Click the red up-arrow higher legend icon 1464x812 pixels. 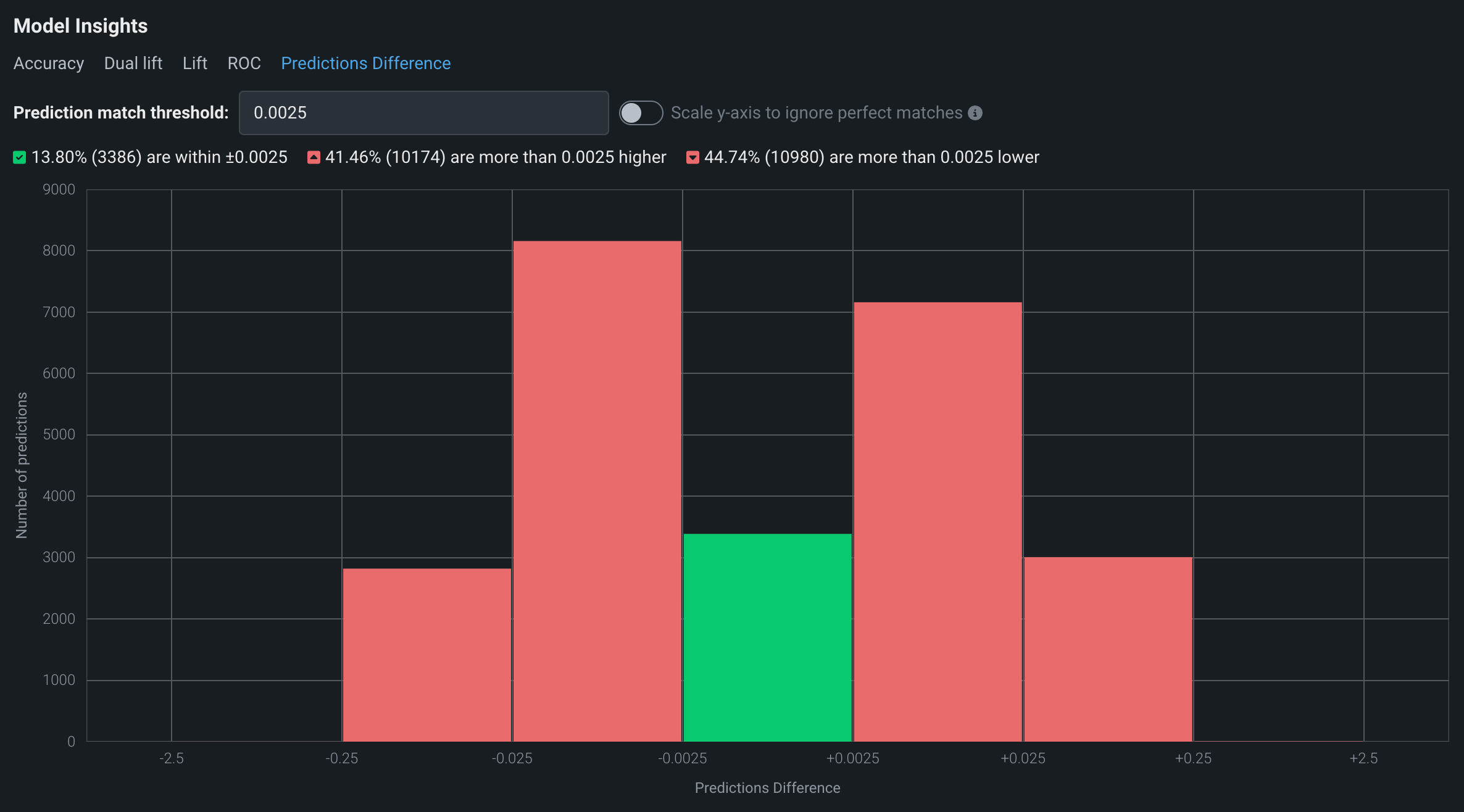[x=314, y=157]
